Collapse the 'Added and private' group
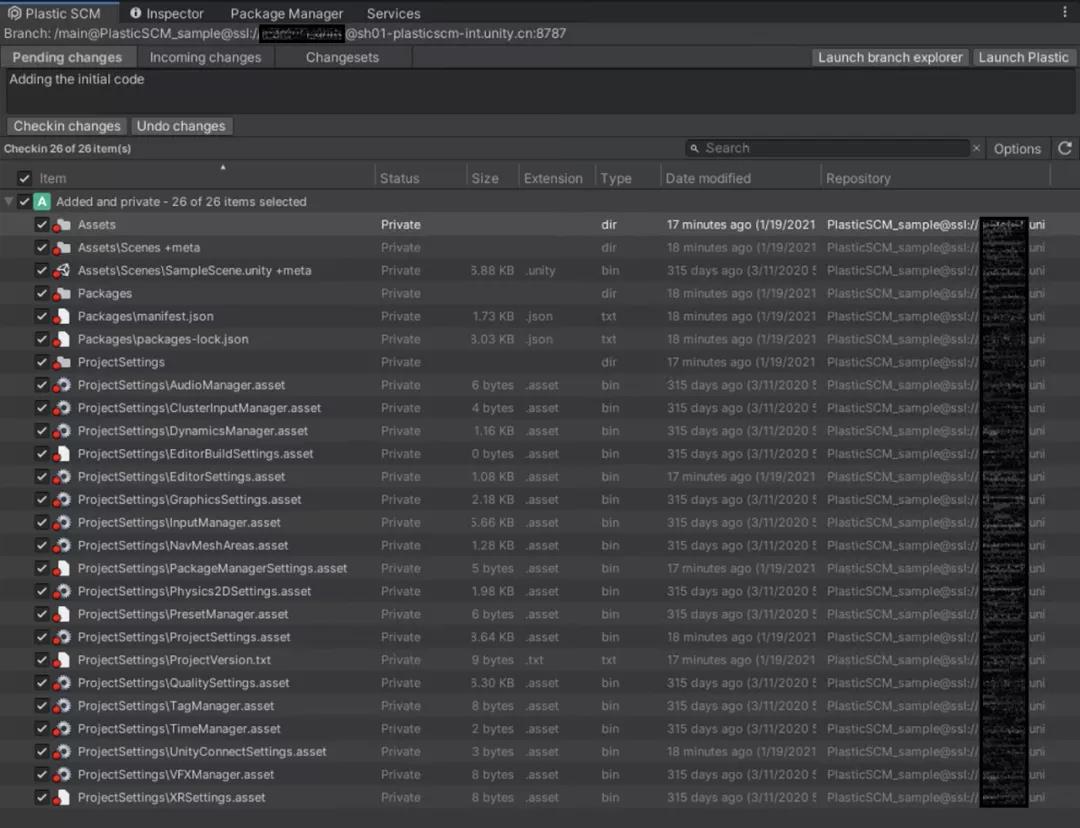 pyautogui.click(x=8, y=201)
